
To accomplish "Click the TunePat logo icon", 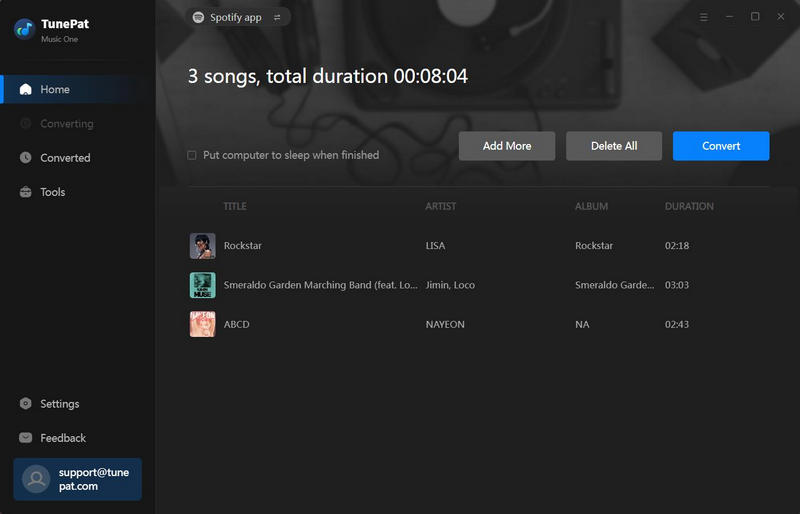I will pos(24,29).
